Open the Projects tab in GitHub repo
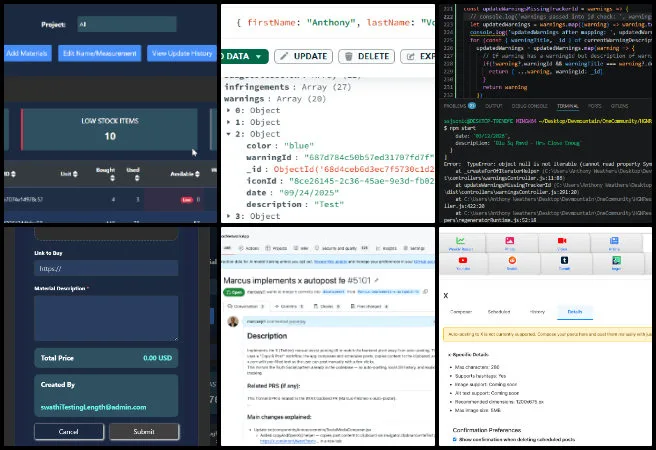656x450 pixels. coord(276,248)
